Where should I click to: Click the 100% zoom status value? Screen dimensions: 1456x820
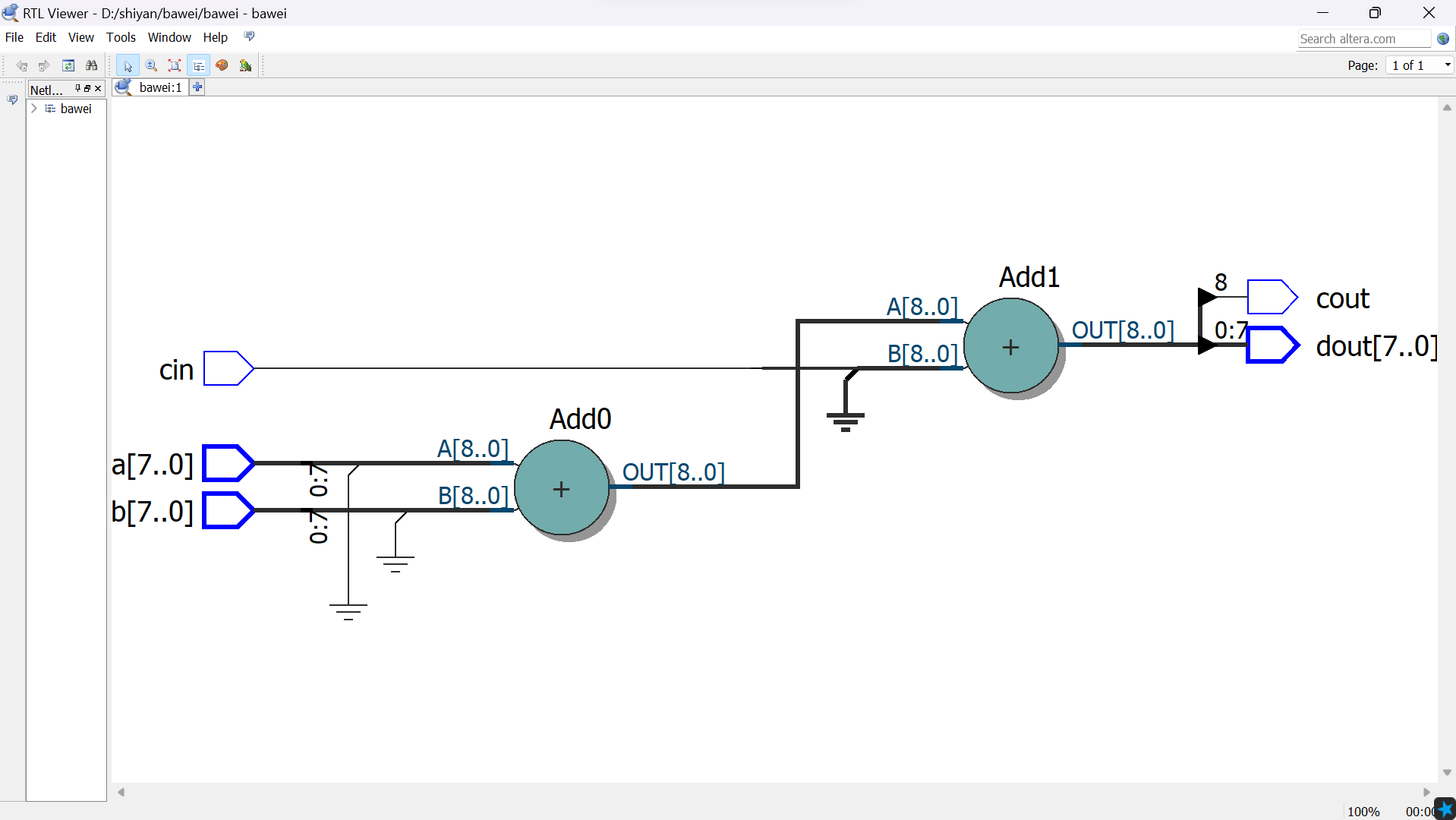click(x=1363, y=812)
